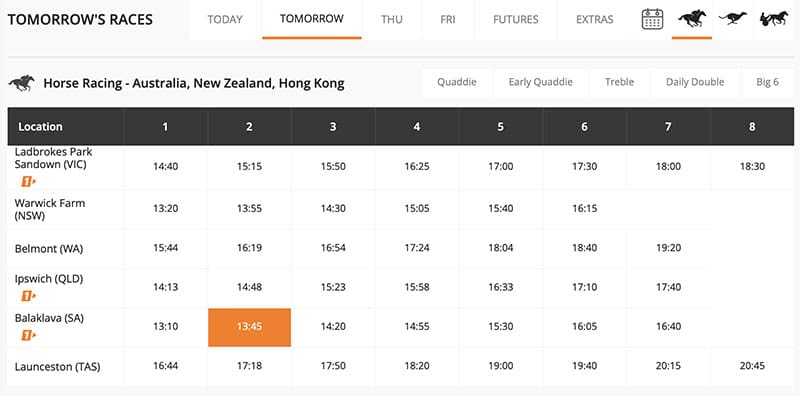Viewport: 800px width, 396px height.
Task: Open the EXTRAS tab
Action: click(595, 20)
